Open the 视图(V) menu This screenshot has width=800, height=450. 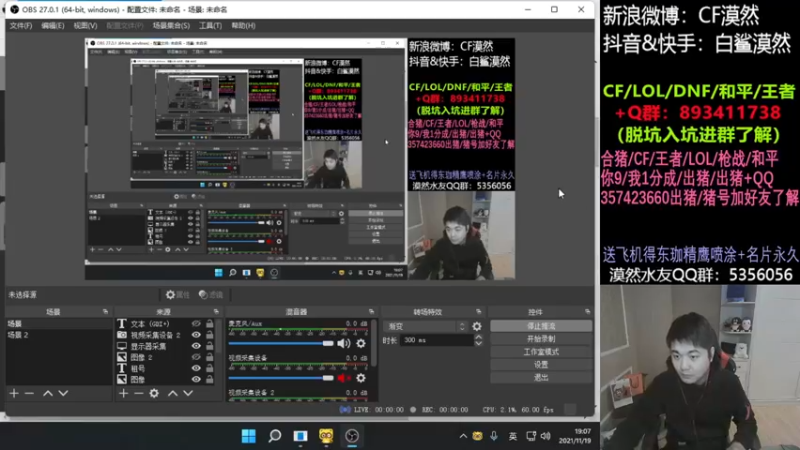tap(85, 26)
